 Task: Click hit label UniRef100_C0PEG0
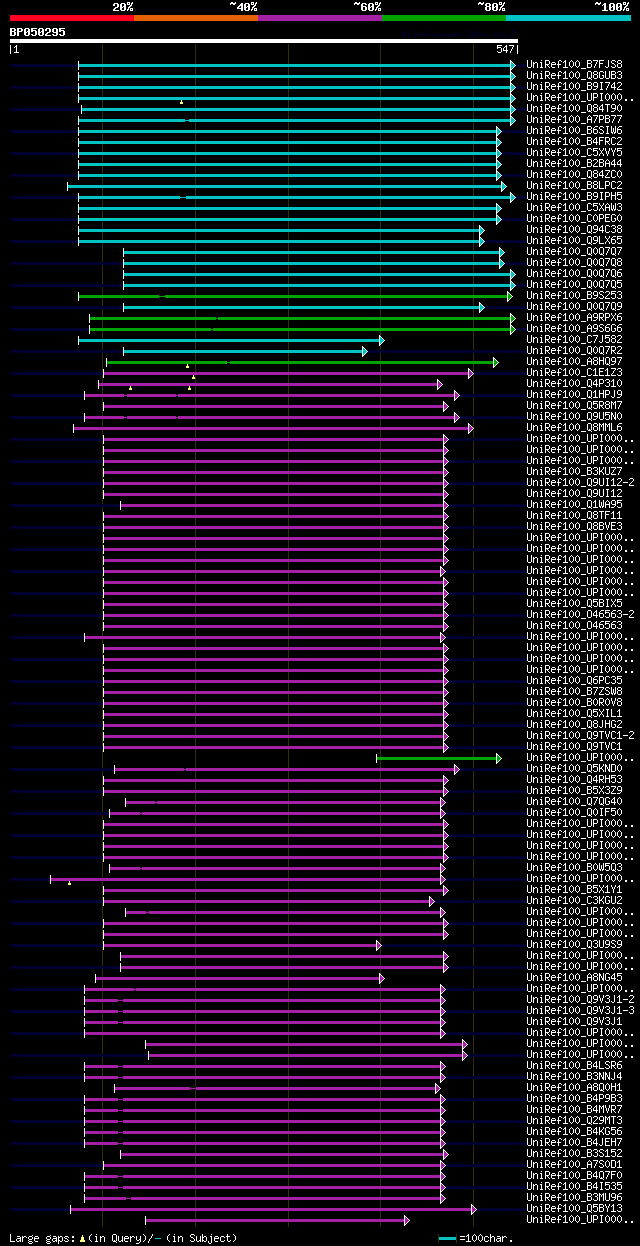(574, 218)
